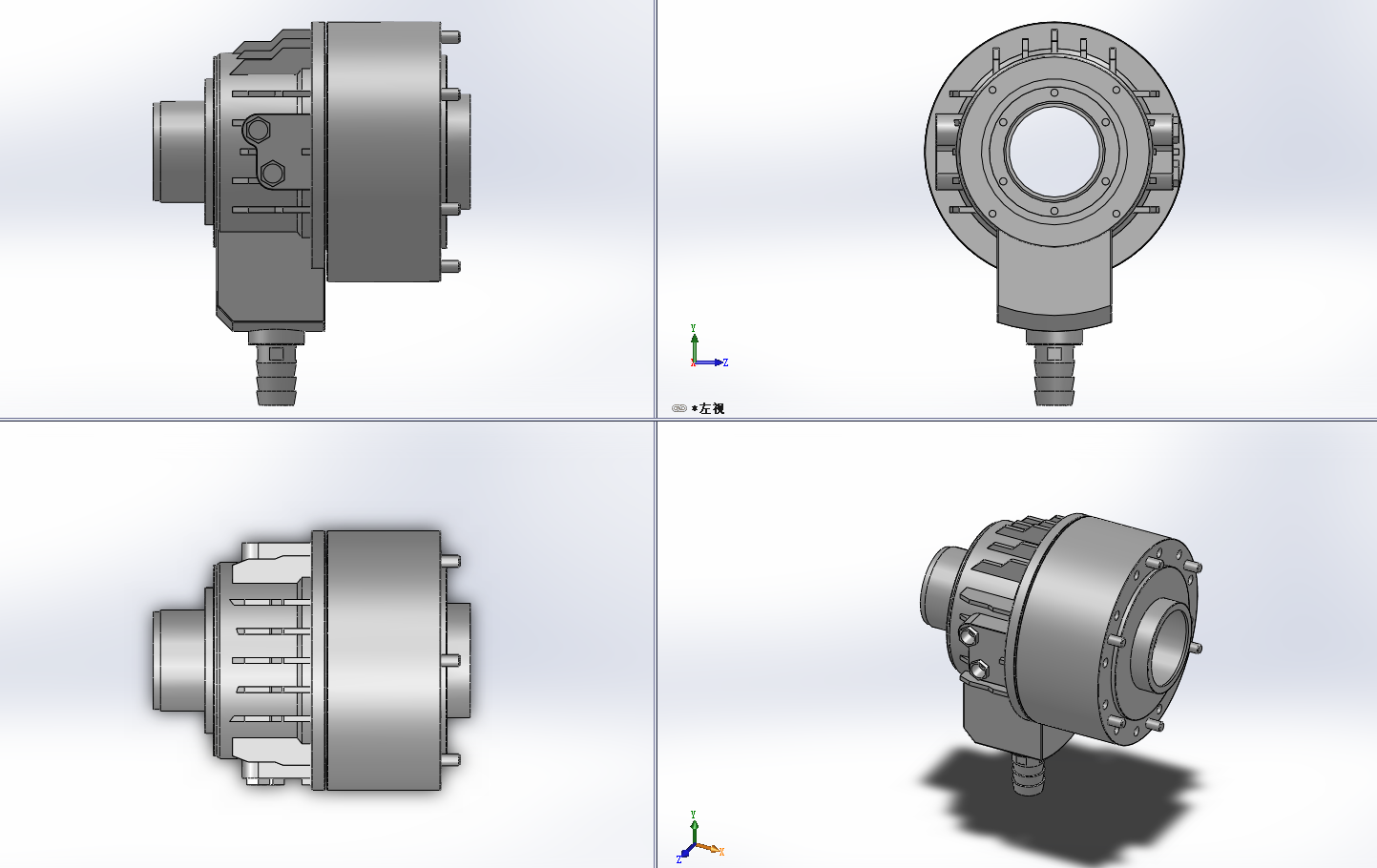Viewport: 1377px width, 868px height.
Task: Click the *左视 view orientation label
Action: coord(708,408)
